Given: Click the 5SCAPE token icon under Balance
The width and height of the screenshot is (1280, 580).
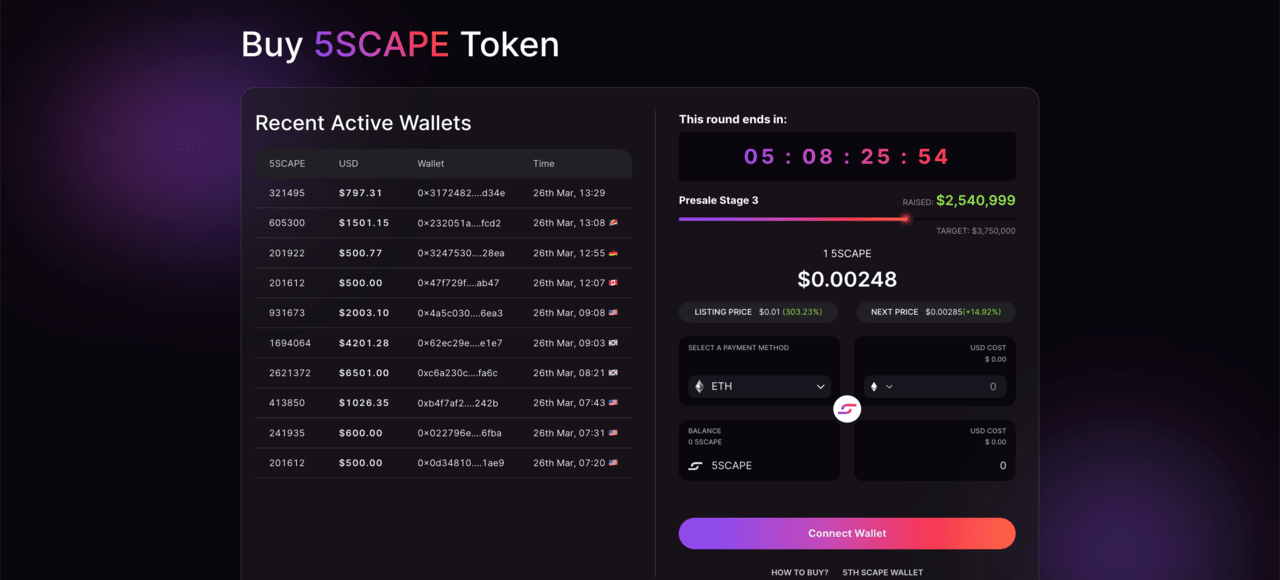Looking at the screenshot, I should (x=695, y=466).
